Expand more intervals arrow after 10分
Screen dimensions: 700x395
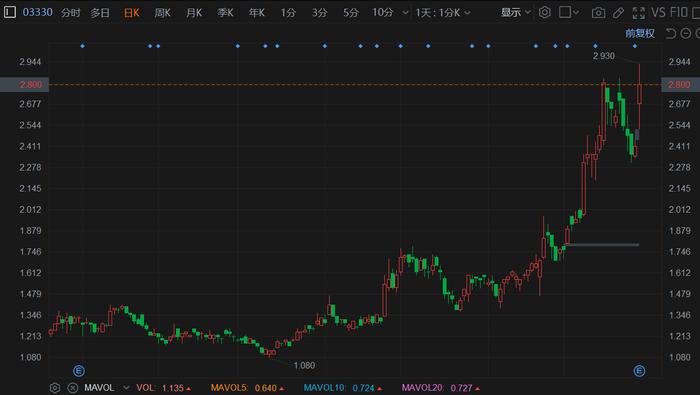[x=405, y=13]
